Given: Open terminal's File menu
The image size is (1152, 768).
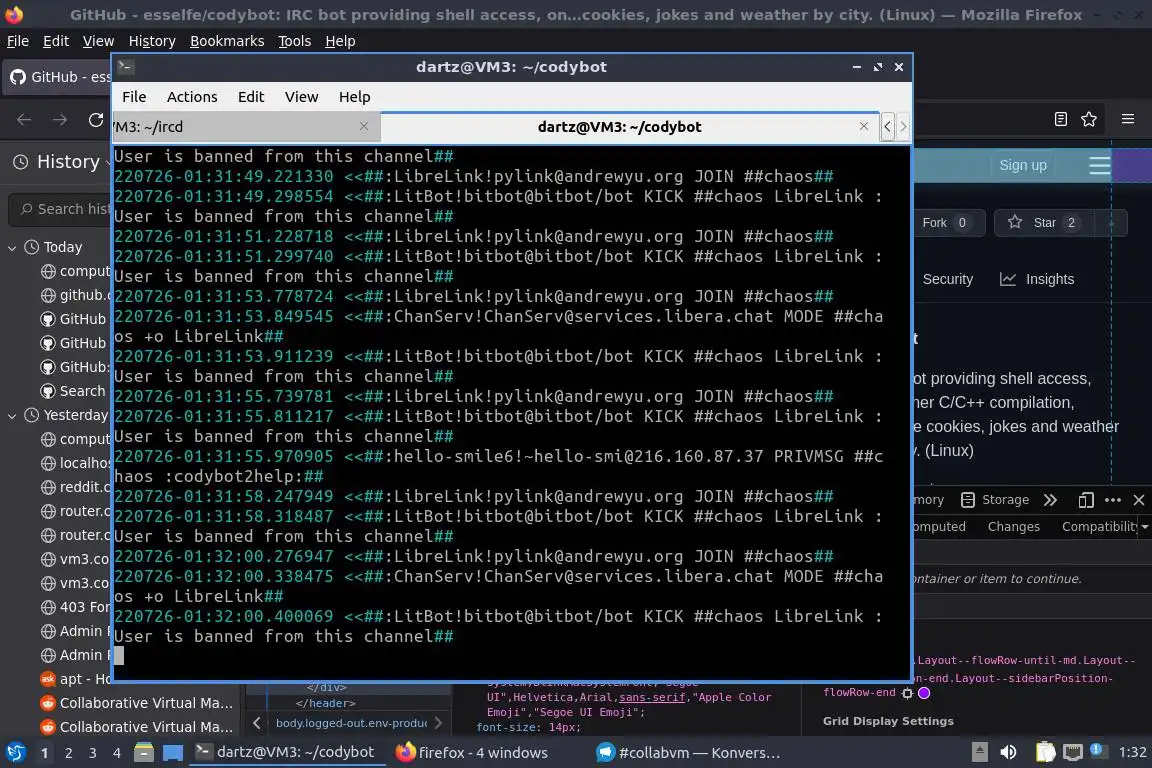Looking at the screenshot, I should point(134,97).
